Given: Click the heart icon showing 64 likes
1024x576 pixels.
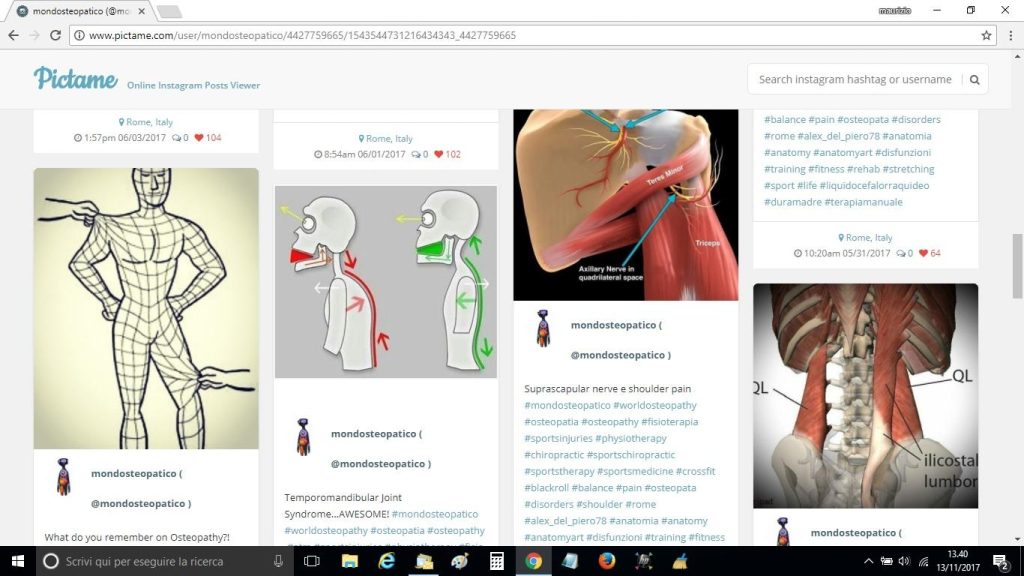Looking at the screenshot, I should [924, 253].
